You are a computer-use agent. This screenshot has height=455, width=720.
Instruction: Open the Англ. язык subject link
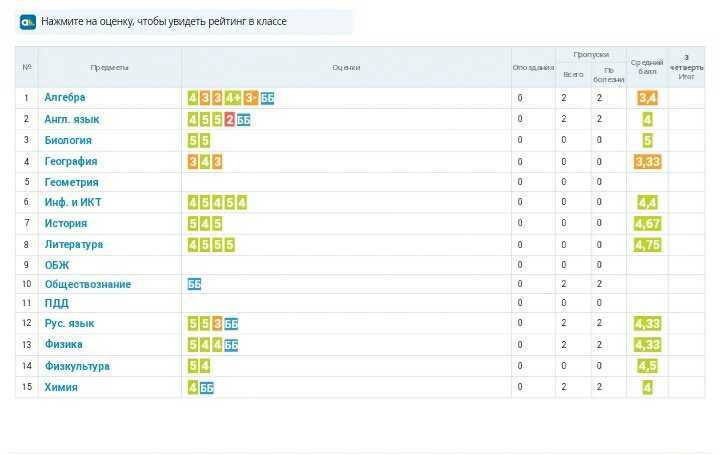[x=72, y=119]
